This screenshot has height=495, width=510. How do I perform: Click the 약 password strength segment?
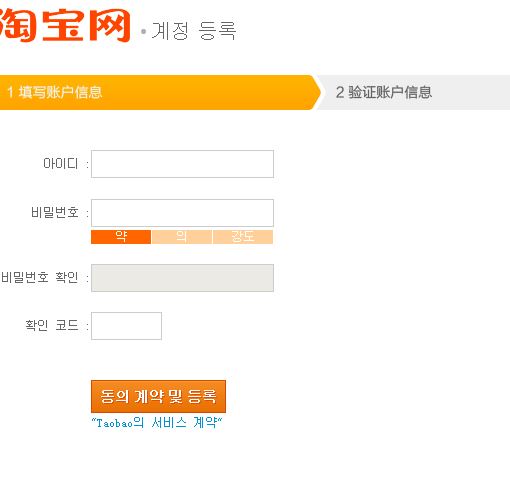pyautogui.click(x=121, y=237)
